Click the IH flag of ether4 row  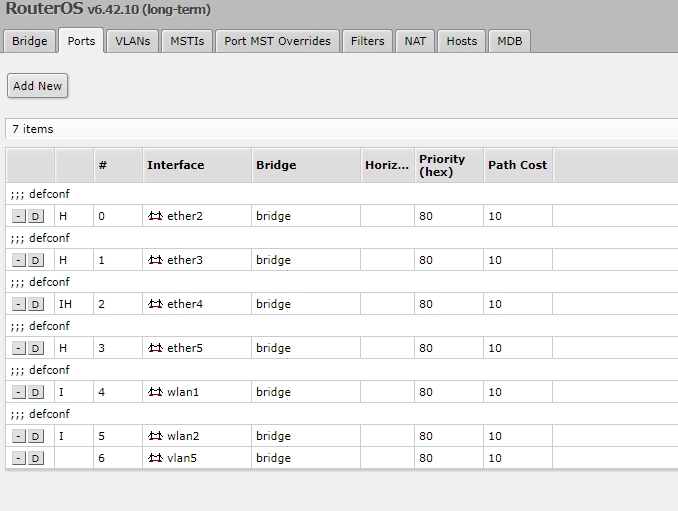coord(65,304)
